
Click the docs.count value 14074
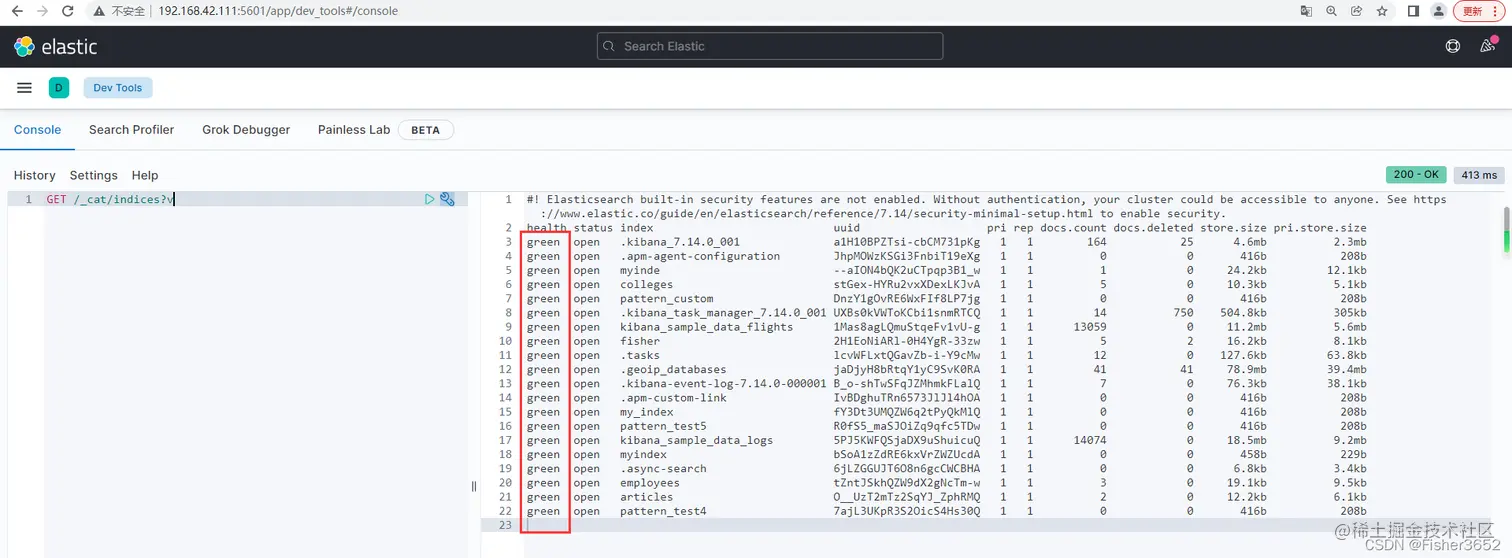(x=1090, y=440)
